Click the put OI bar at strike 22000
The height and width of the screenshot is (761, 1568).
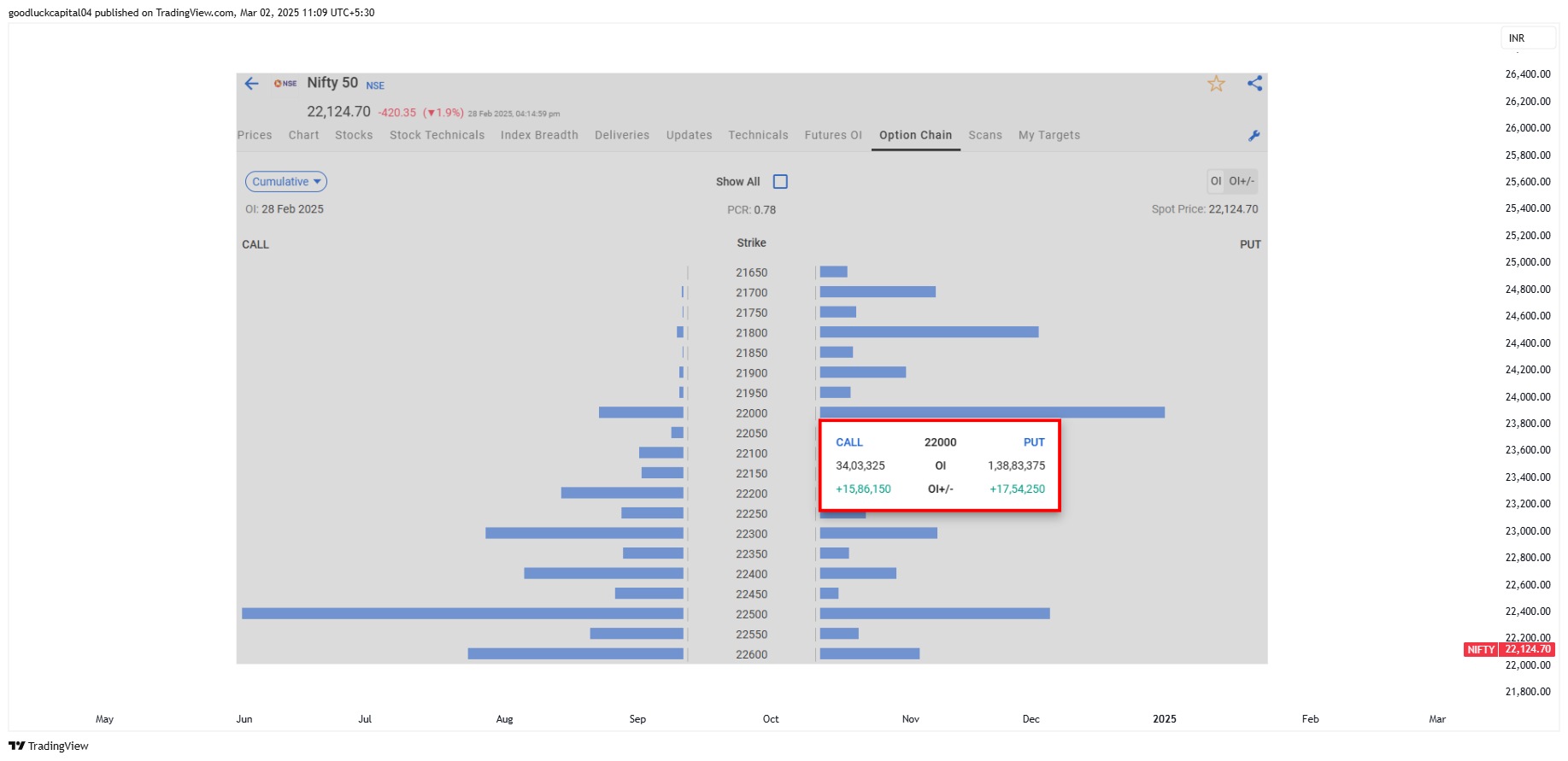coord(992,413)
